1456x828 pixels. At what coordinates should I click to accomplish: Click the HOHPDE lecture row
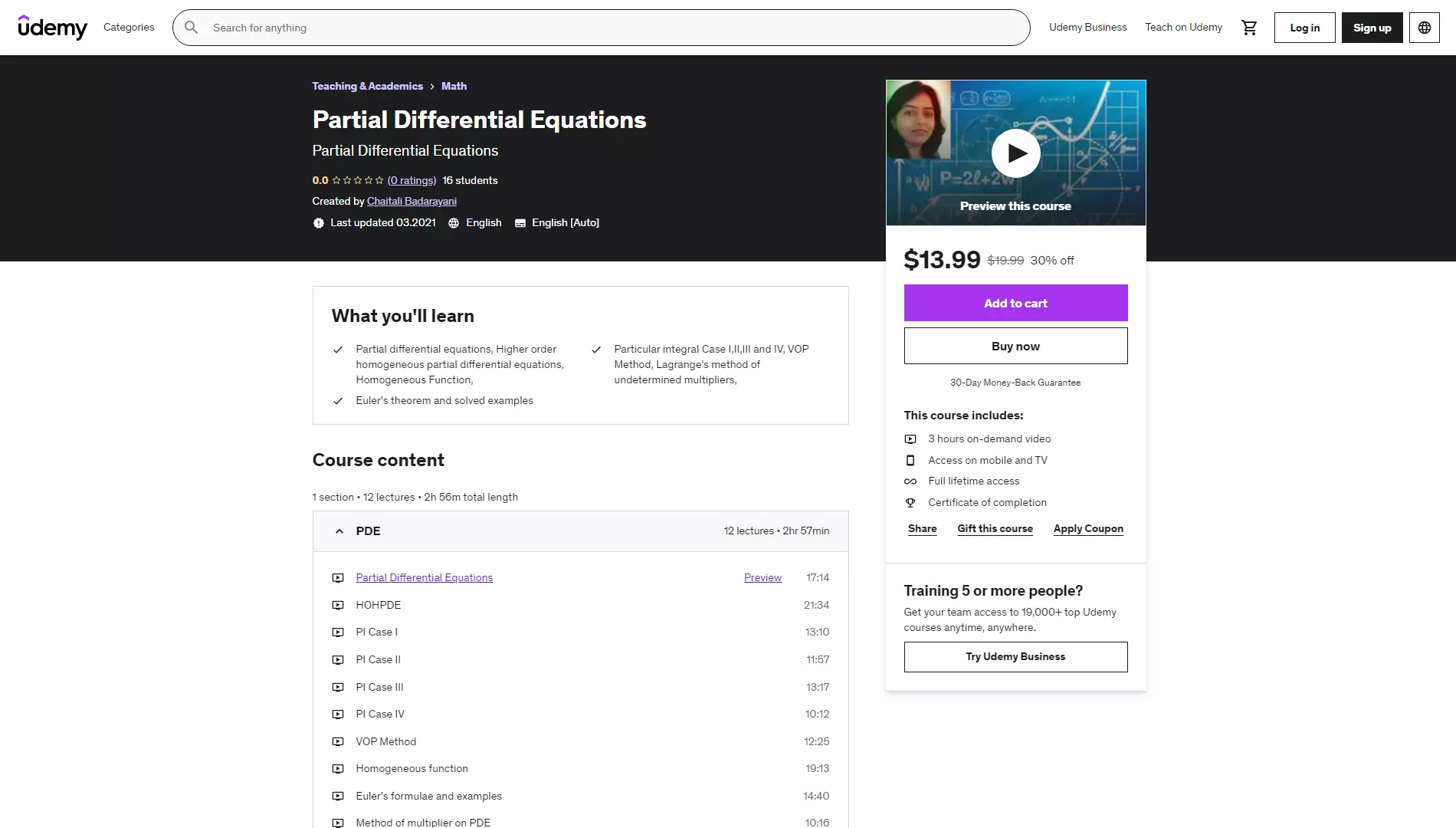[x=580, y=606]
